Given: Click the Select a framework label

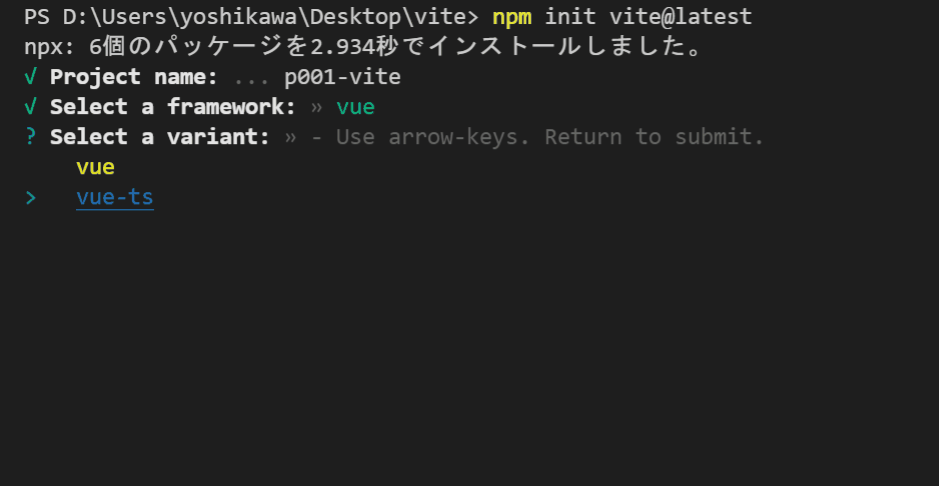Looking at the screenshot, I should (x=173, y=107).
